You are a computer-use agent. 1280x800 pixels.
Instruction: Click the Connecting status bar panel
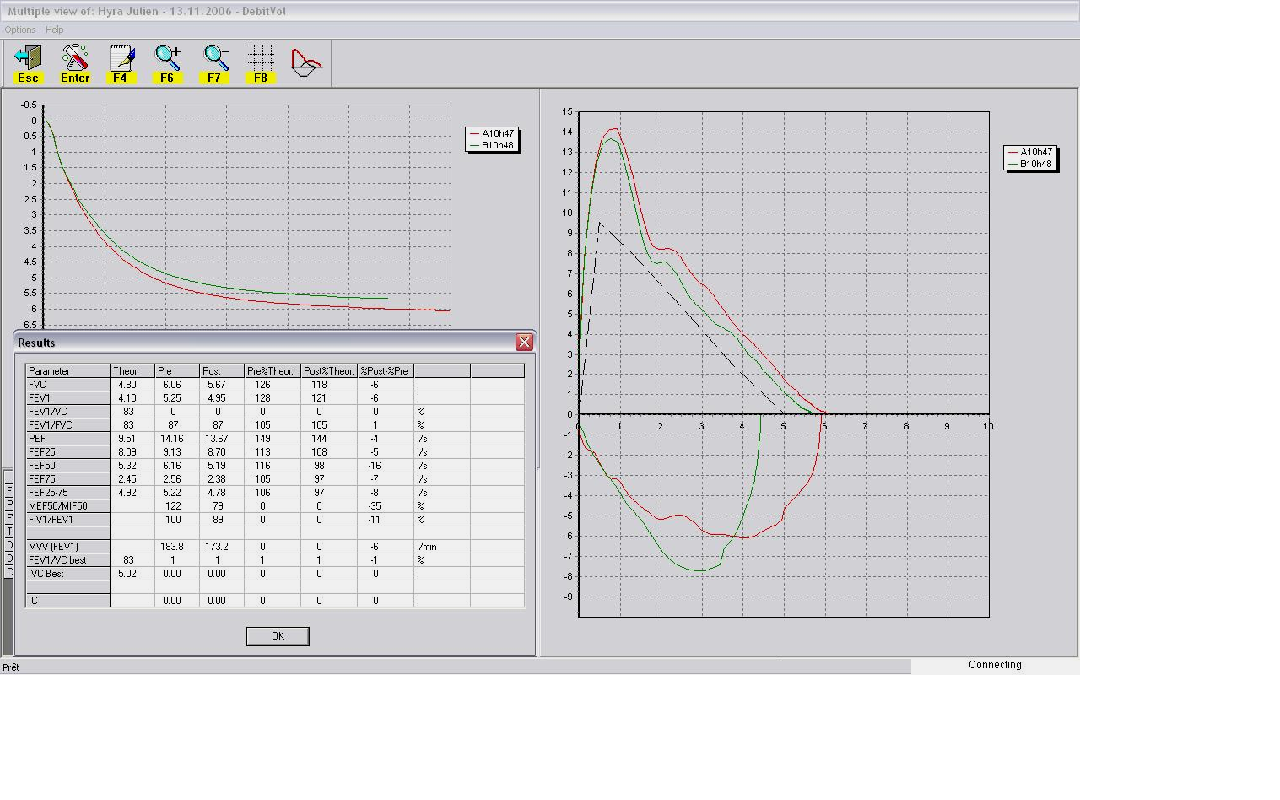pyautogui.click(x=995, y=665)
